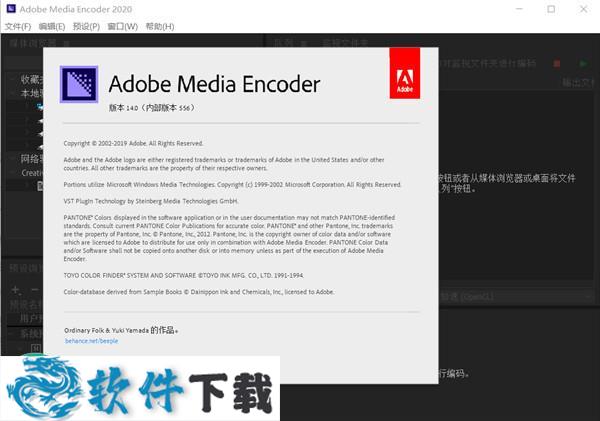This screenshot has width=600, height=421.
Task: Switch to the 队列 tab
Action: pyautogui.click(x=284, y=43)
